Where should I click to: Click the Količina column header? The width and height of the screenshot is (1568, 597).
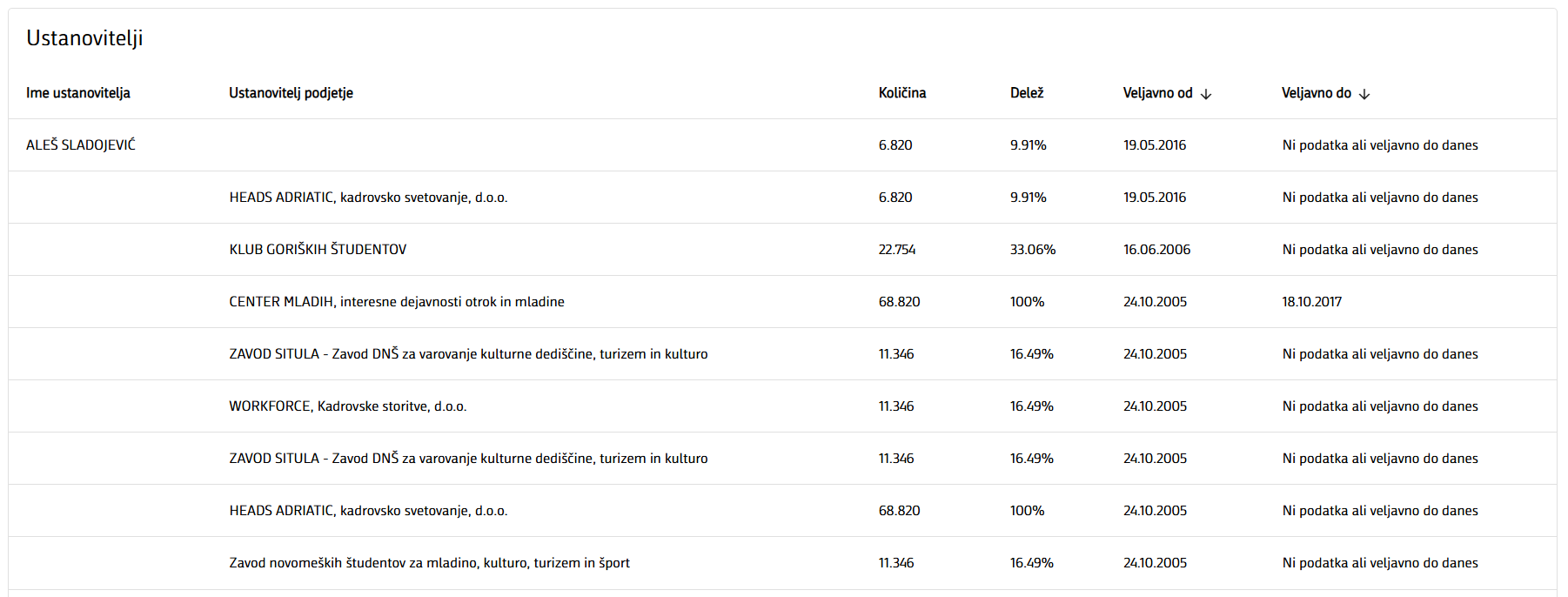click(x=901, y=93)
